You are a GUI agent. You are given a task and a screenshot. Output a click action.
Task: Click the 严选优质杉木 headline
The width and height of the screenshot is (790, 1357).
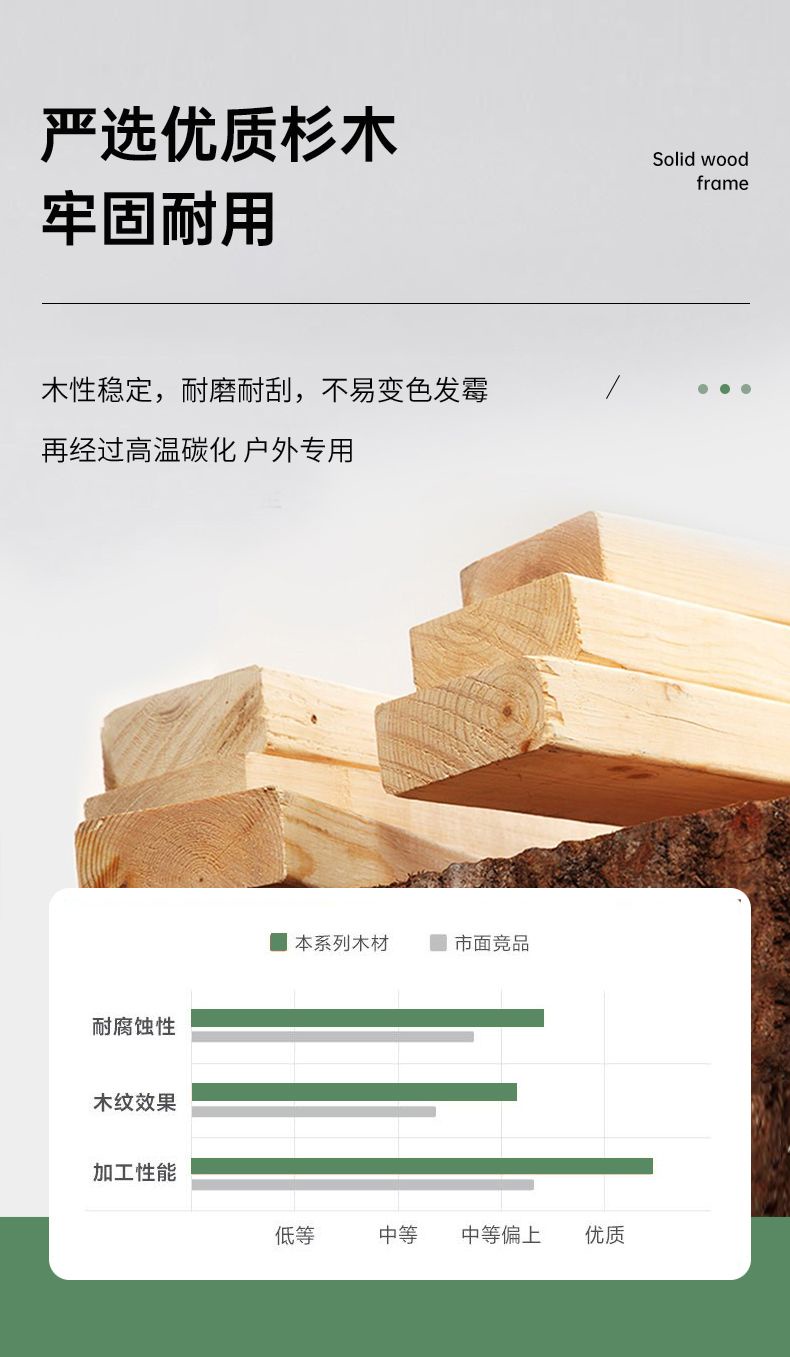coord(219,136)
